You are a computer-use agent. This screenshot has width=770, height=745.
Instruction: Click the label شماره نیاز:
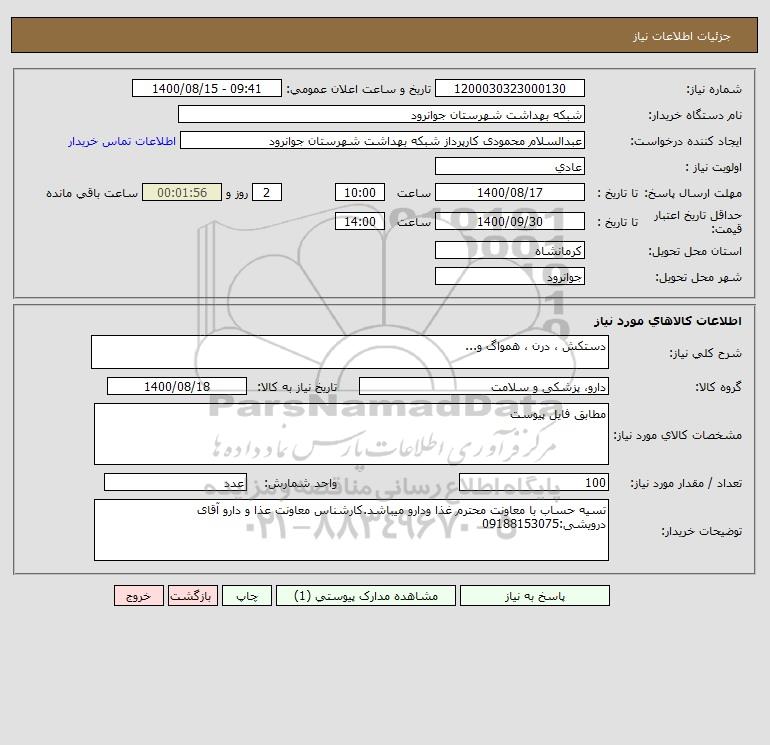point(714,89)
